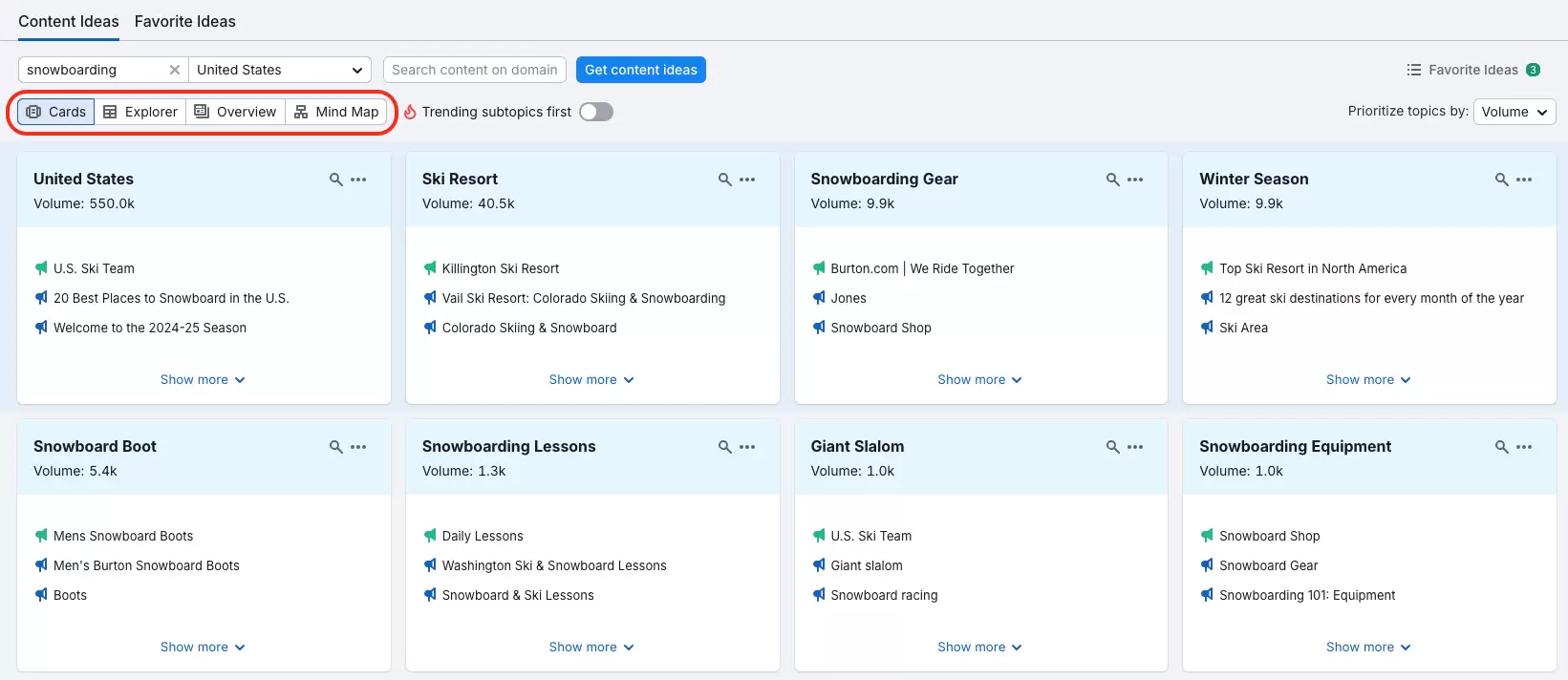
Task: Click the search icon on Snowboarding Gear card
Action: (1112, 180)
